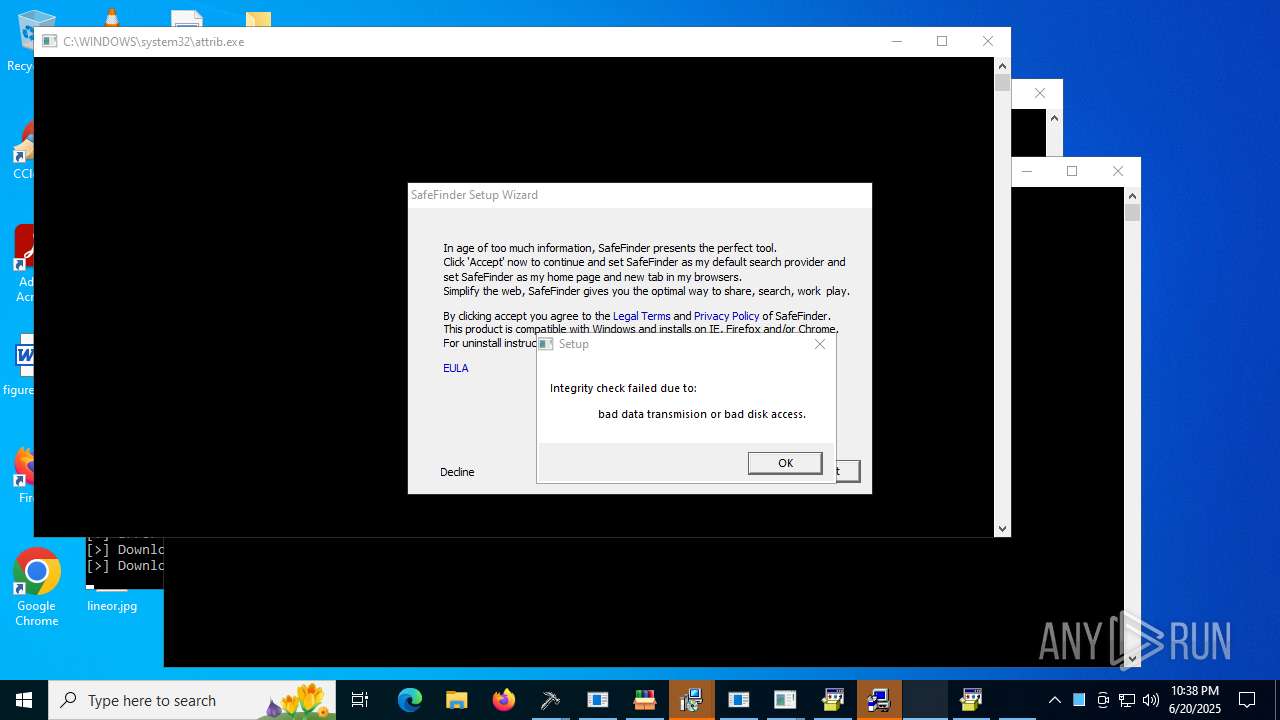Close the attrib.exe console window
The image size is (1280, 720).
click(988, 41)
